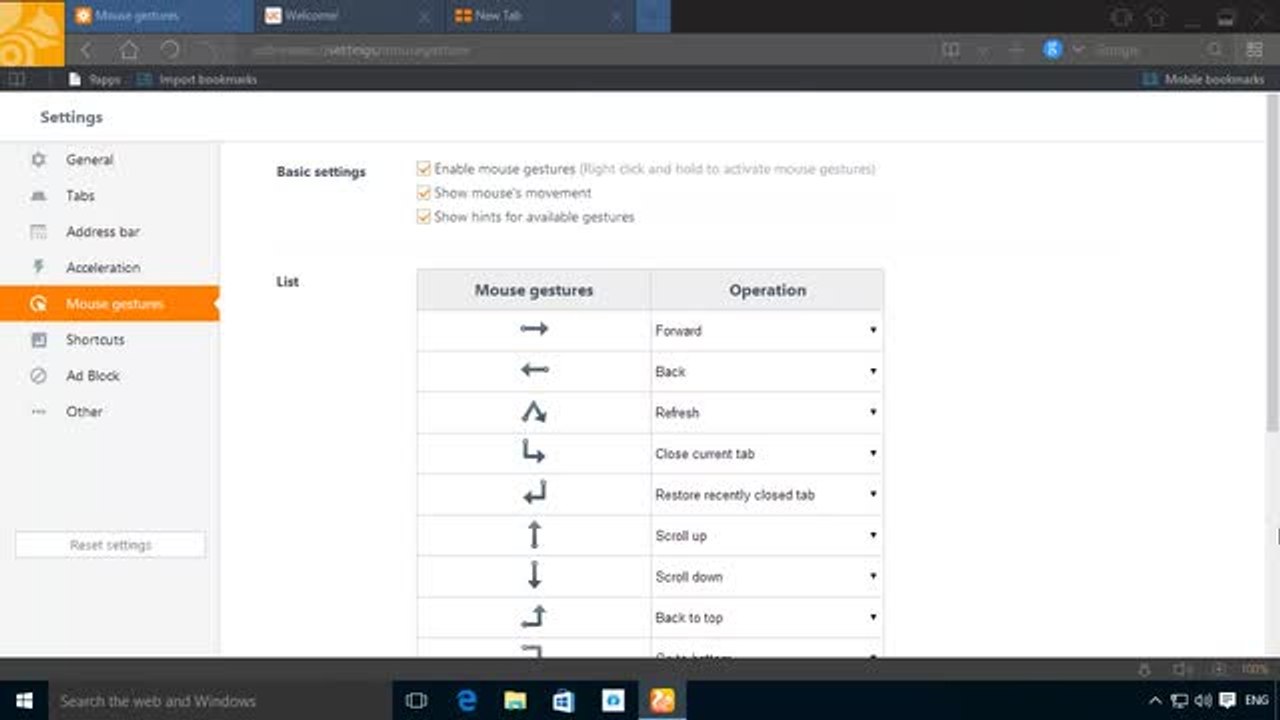Open the Windows Store taskbar icon
This screenshot has width=1280, height=720.
[564, 700]
